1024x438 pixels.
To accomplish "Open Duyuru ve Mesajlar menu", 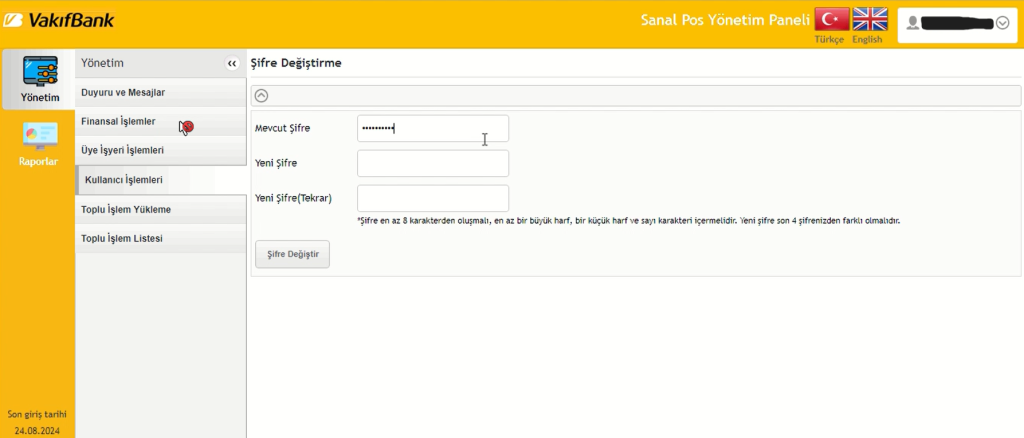I will 123,93.
